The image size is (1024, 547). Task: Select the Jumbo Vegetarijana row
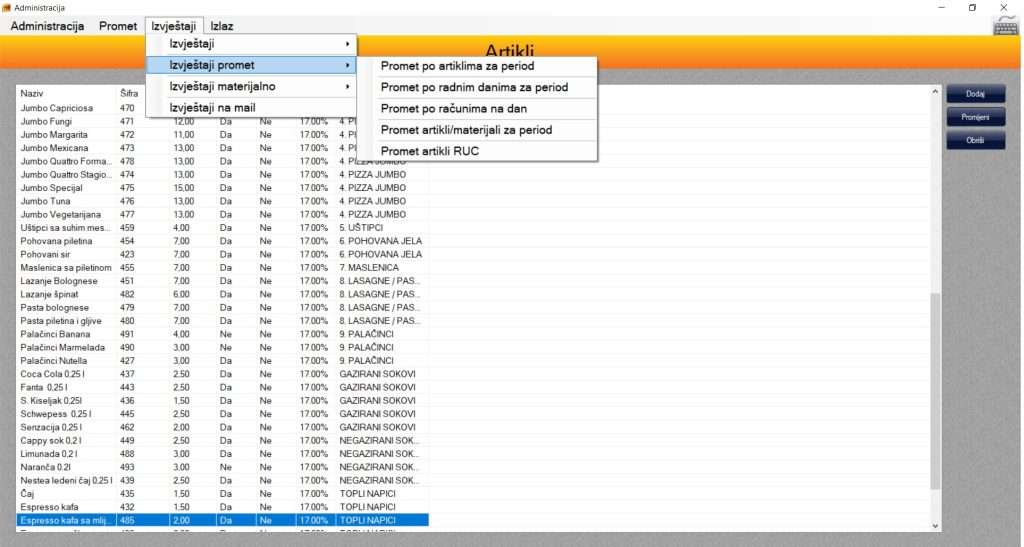(222, 215)
